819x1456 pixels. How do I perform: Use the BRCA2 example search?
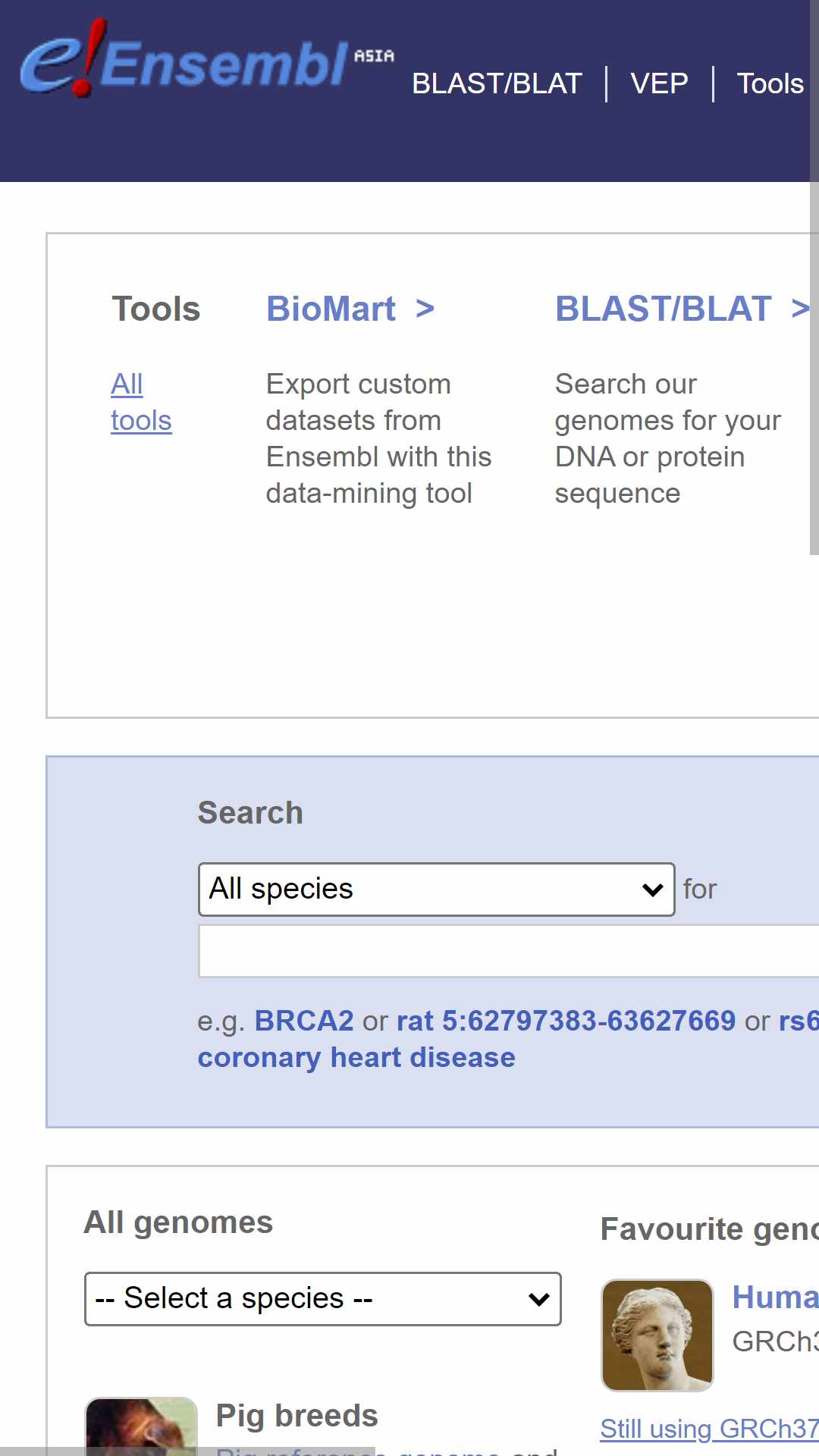click(x=304, y=1021)
